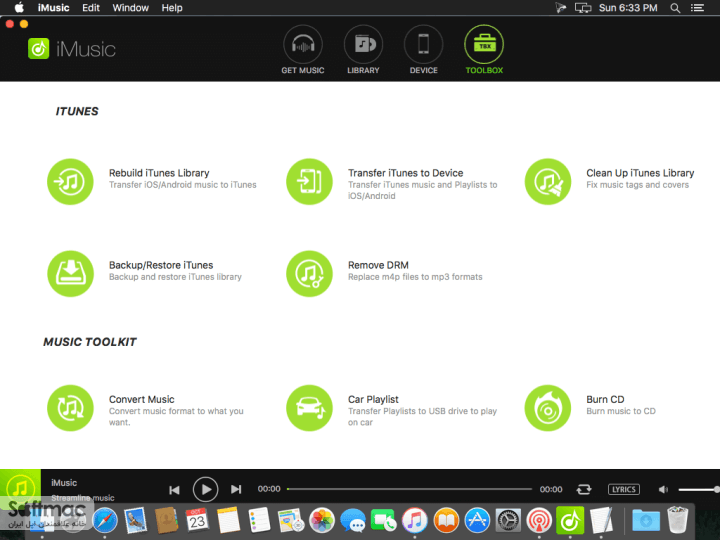Open Reminders from the Dock
The width and height of the screenshot is (720, 540).
pyautogui.click(x=259, y=521)
